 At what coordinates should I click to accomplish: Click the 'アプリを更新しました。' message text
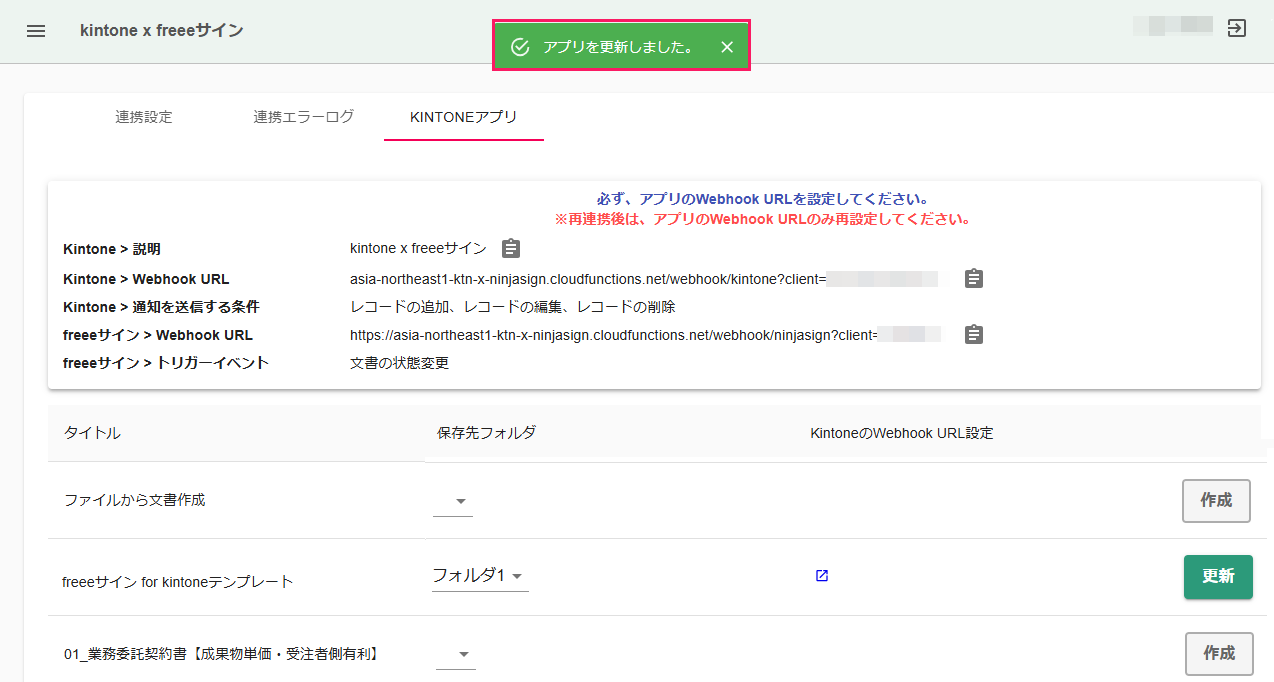[619, 47]
